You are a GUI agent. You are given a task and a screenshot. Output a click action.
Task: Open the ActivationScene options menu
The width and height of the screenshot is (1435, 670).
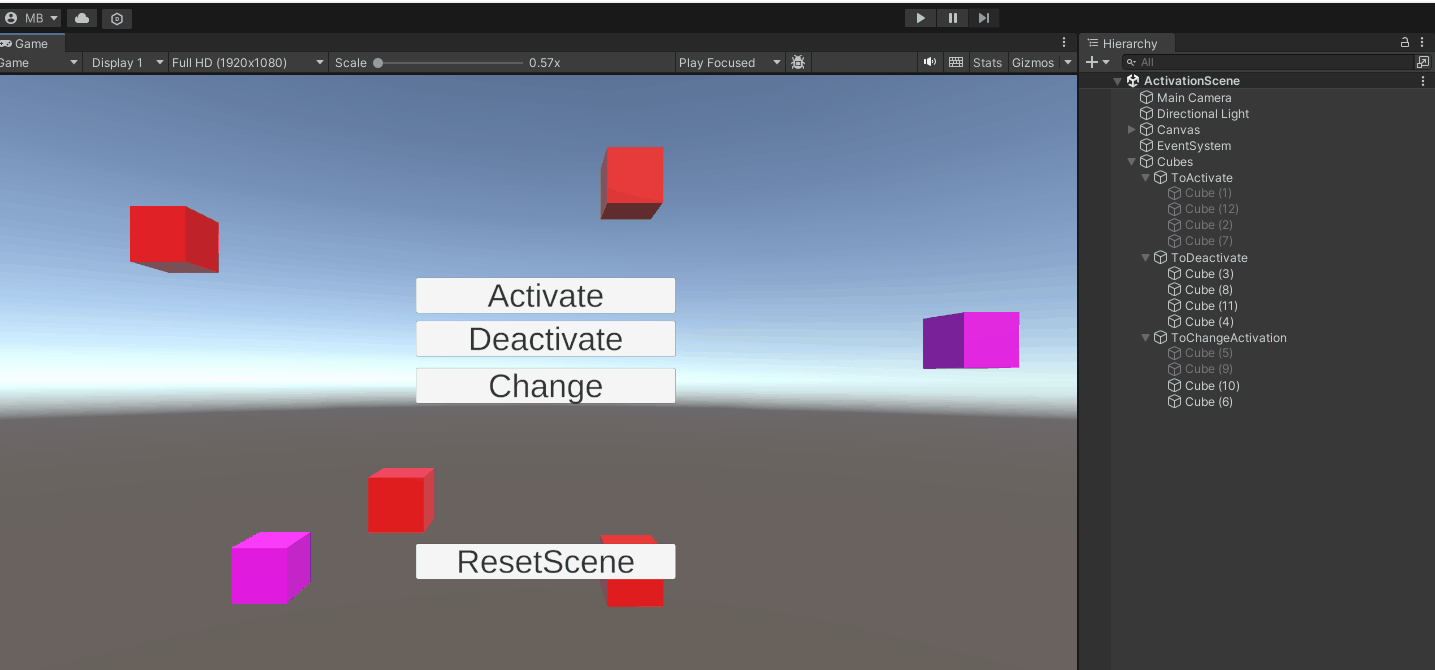(x=1423, y=81)
